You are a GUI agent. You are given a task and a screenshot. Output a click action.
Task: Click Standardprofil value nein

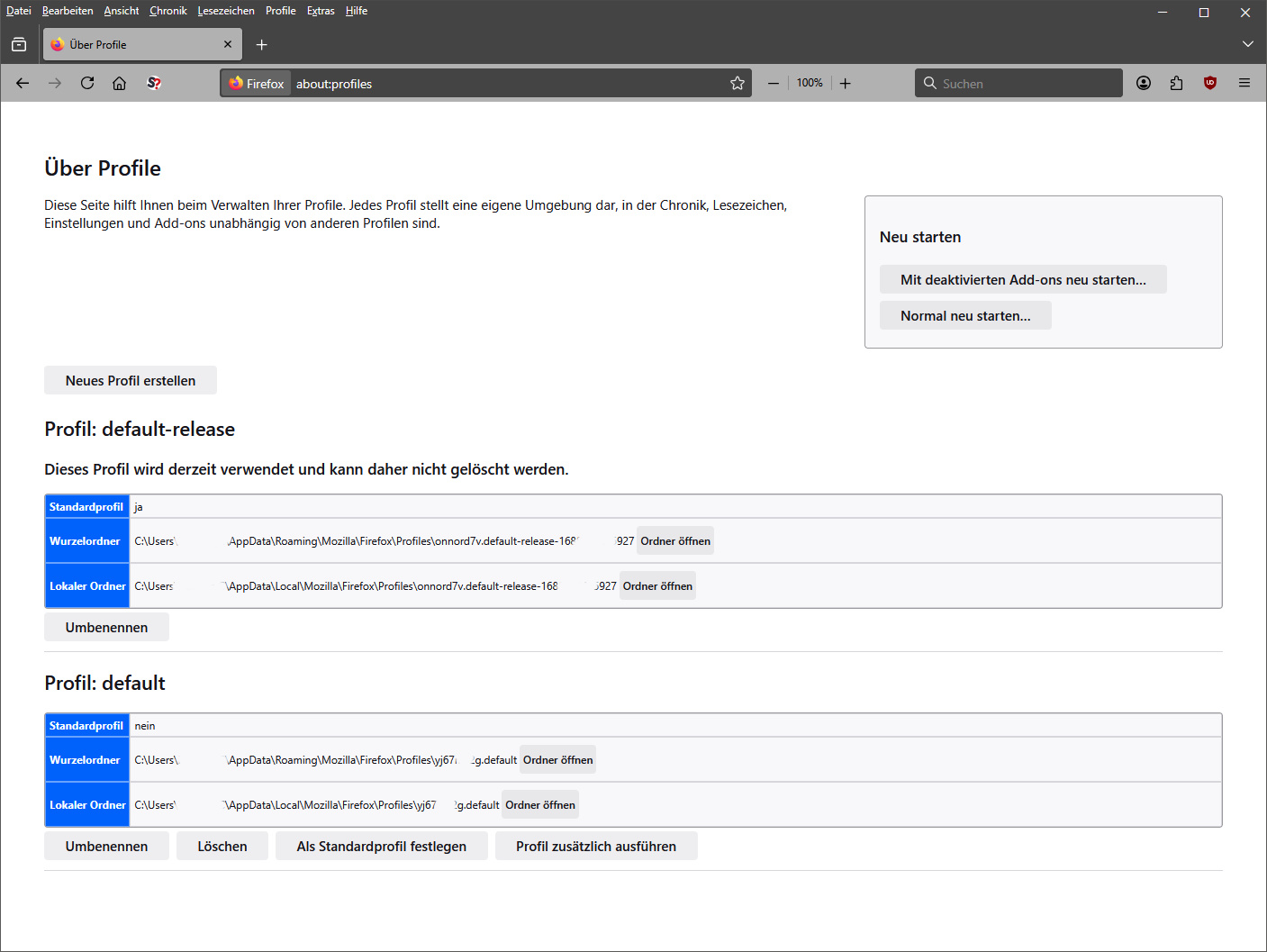(145, 726)
